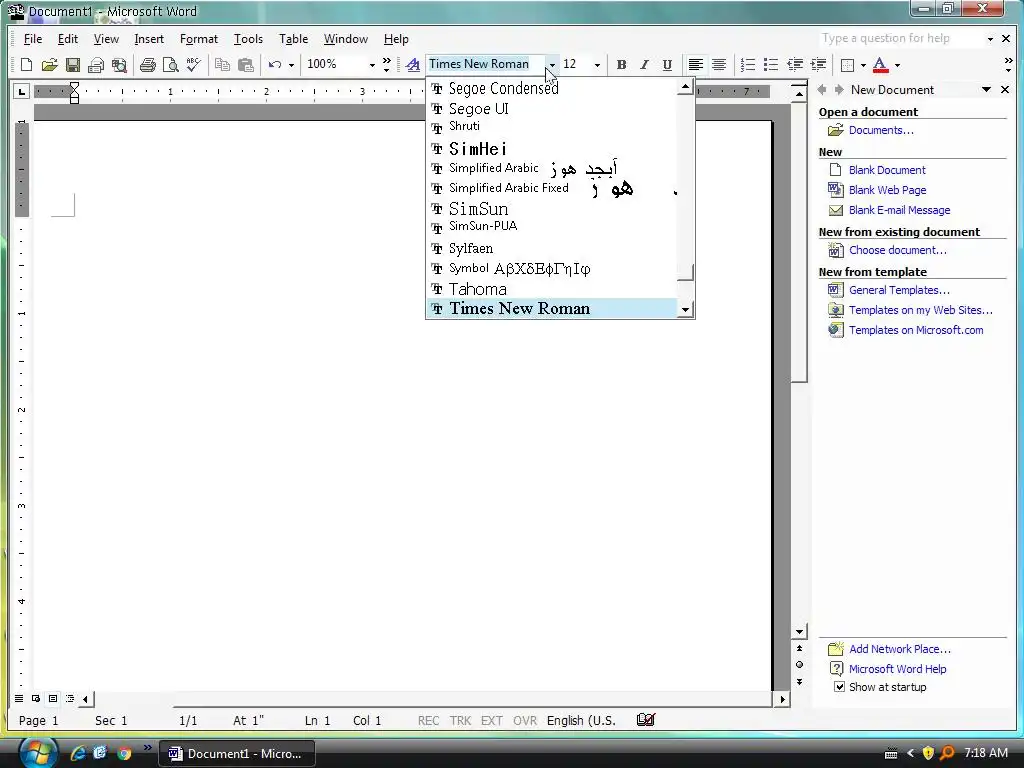The width and height of the screenshot is (1024, 768).
Task: Toggle TRK track changes in status bar
Action: [x=460, y=720]
